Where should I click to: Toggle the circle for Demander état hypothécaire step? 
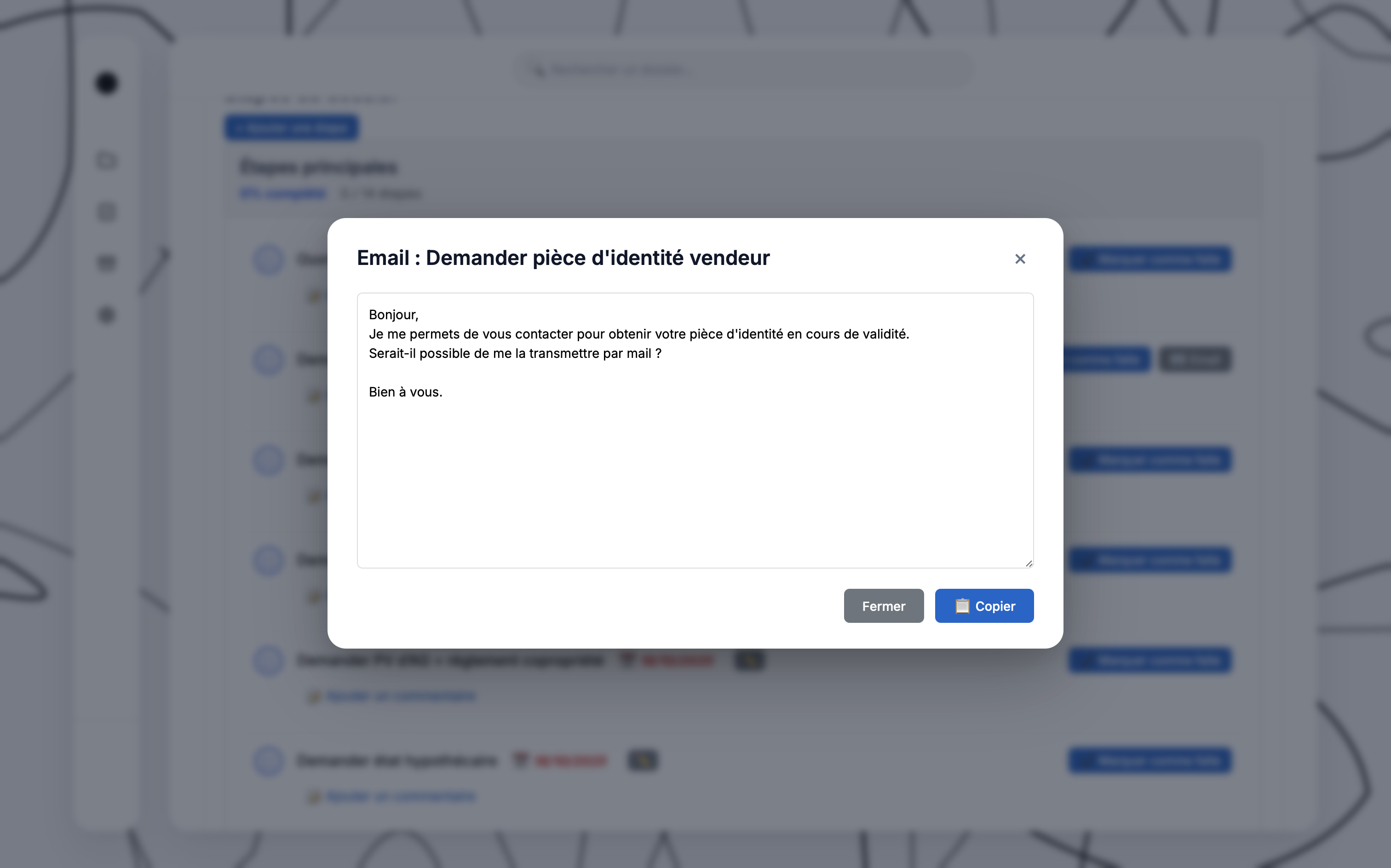pos(269,761)
